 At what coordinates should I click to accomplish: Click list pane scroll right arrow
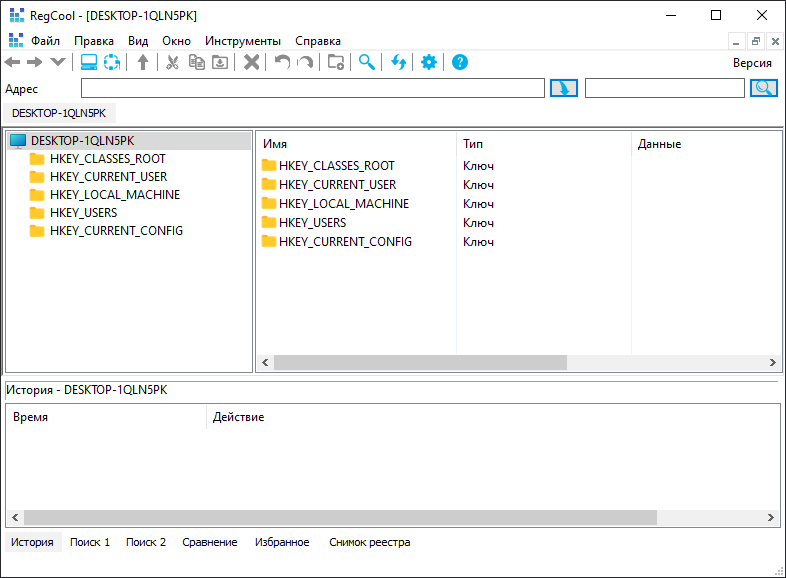point(772,362)
